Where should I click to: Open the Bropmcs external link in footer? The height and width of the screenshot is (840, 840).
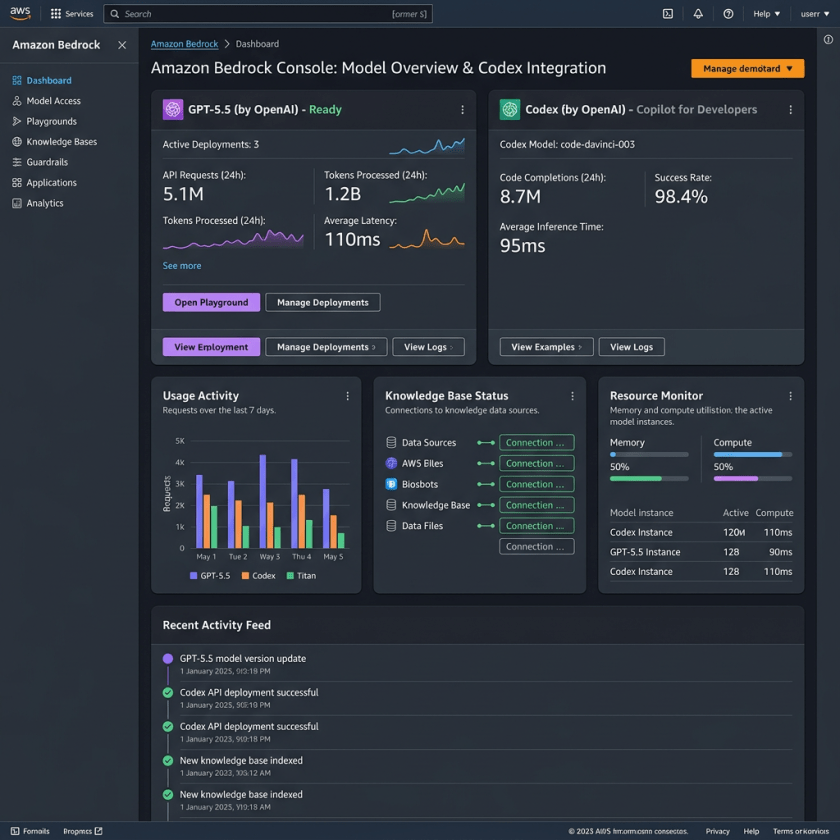(x=82, y=831)
